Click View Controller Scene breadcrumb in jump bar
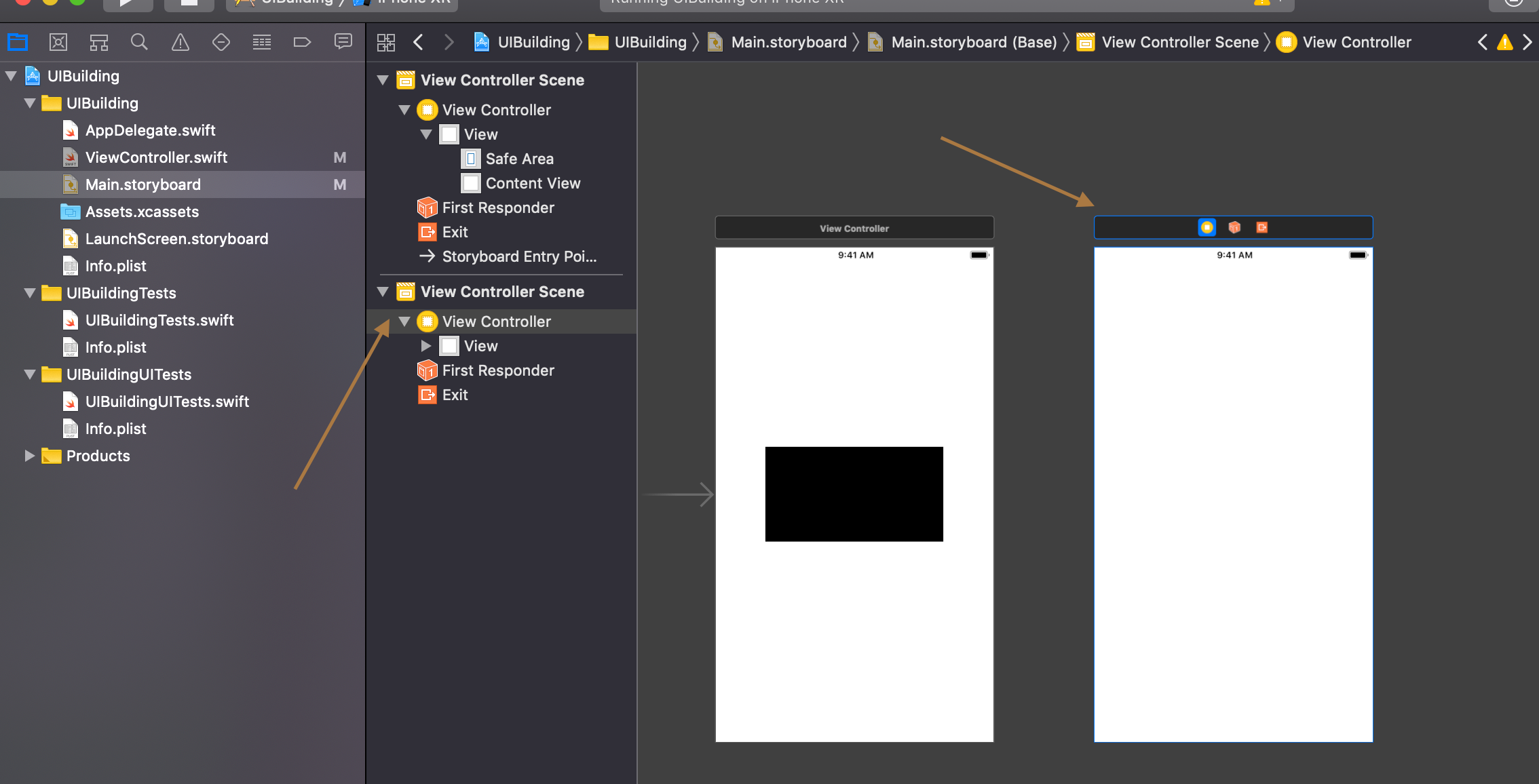Screen dimensions: 1539x784 1179,43
